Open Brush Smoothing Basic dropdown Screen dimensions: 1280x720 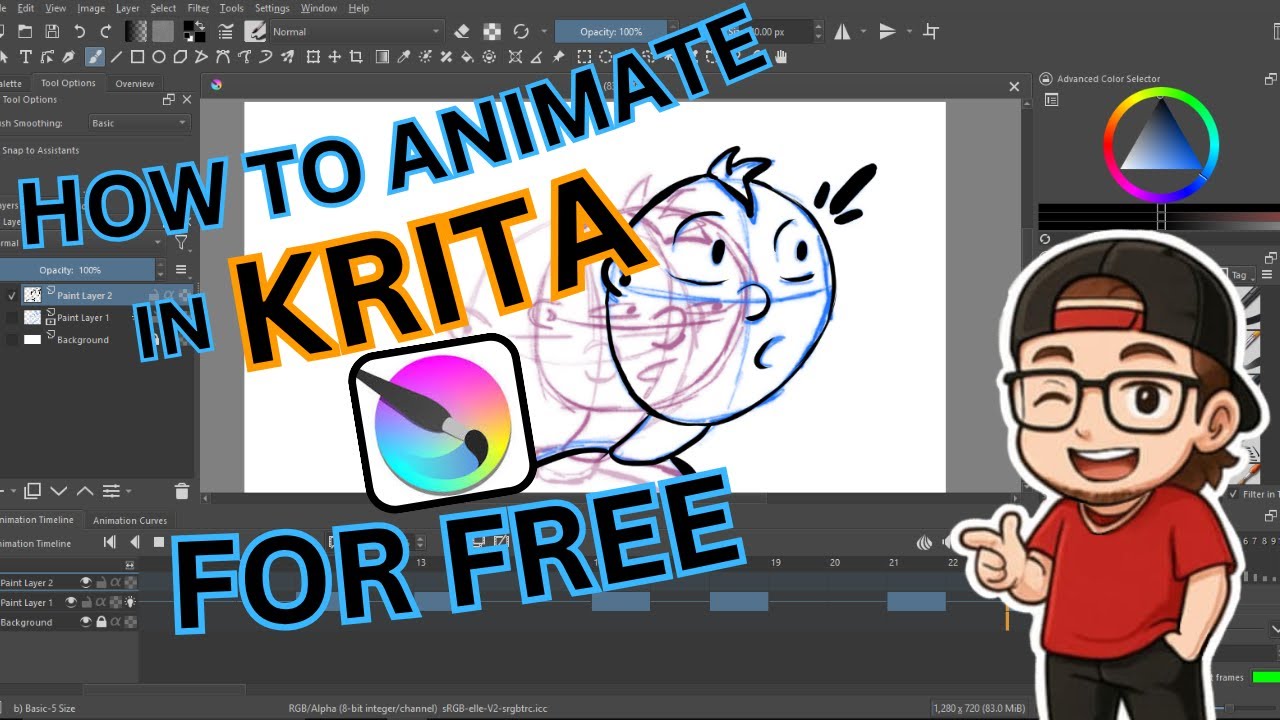(x=139, y=123)
